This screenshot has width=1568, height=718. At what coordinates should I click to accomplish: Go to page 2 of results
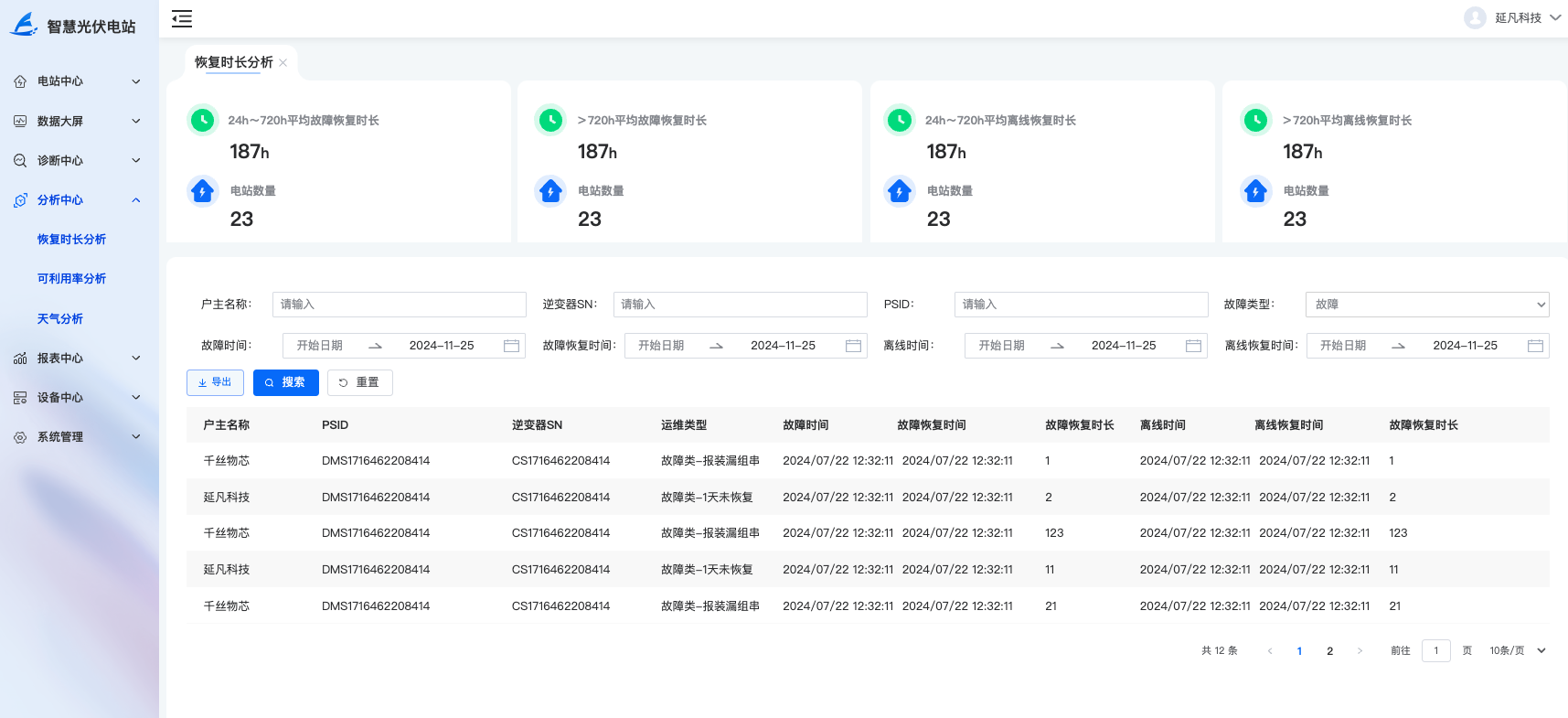pyautogui.click(x=1329, y=651)
